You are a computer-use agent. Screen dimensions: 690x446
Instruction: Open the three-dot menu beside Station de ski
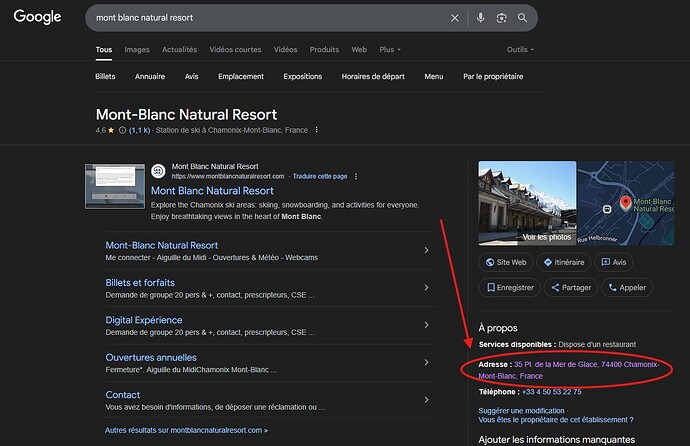point(316,130)
